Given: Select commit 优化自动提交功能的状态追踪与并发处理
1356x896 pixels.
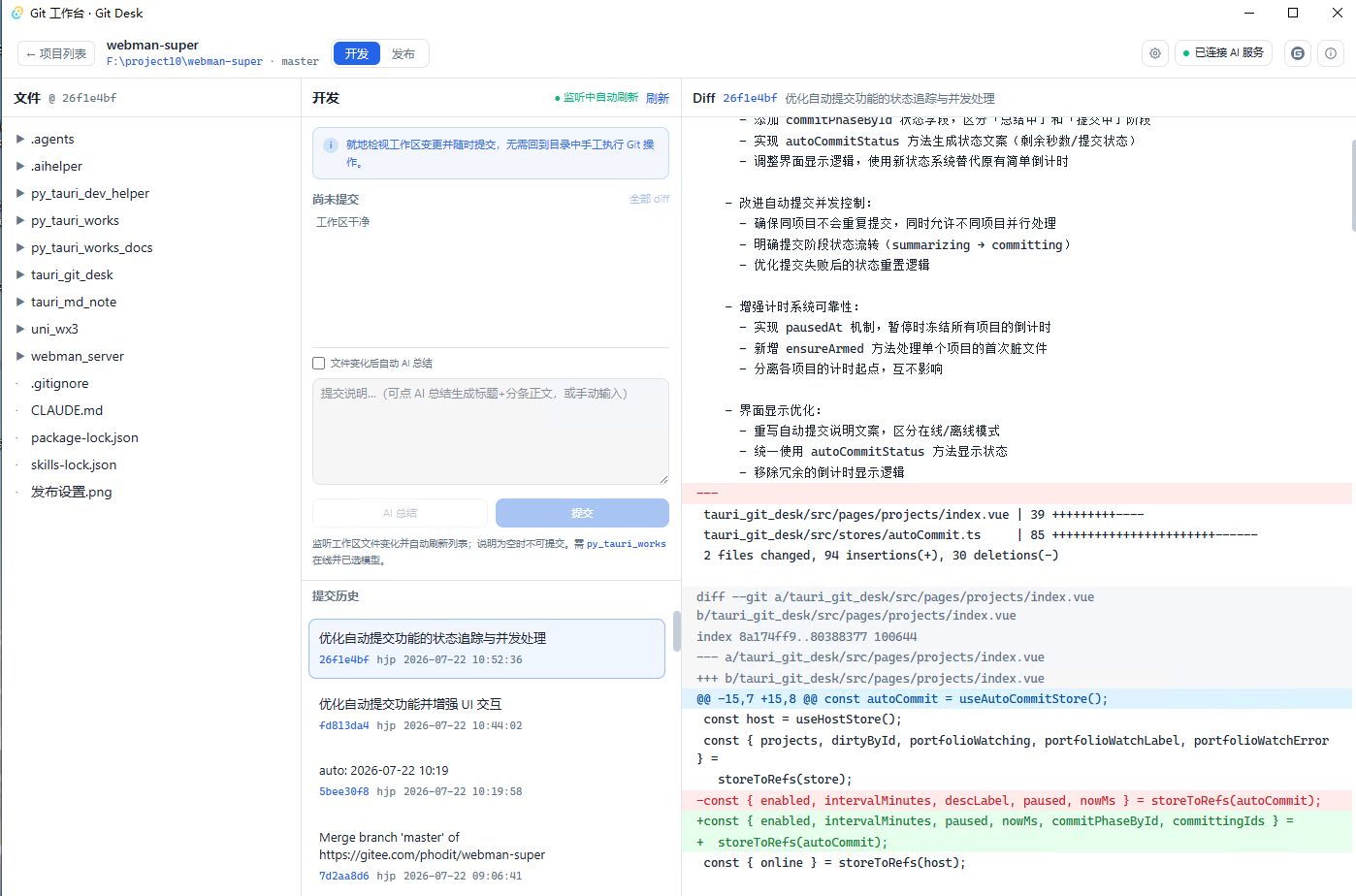Looking at the screenshot, I should pyautogui.click(x=487, y=649).
